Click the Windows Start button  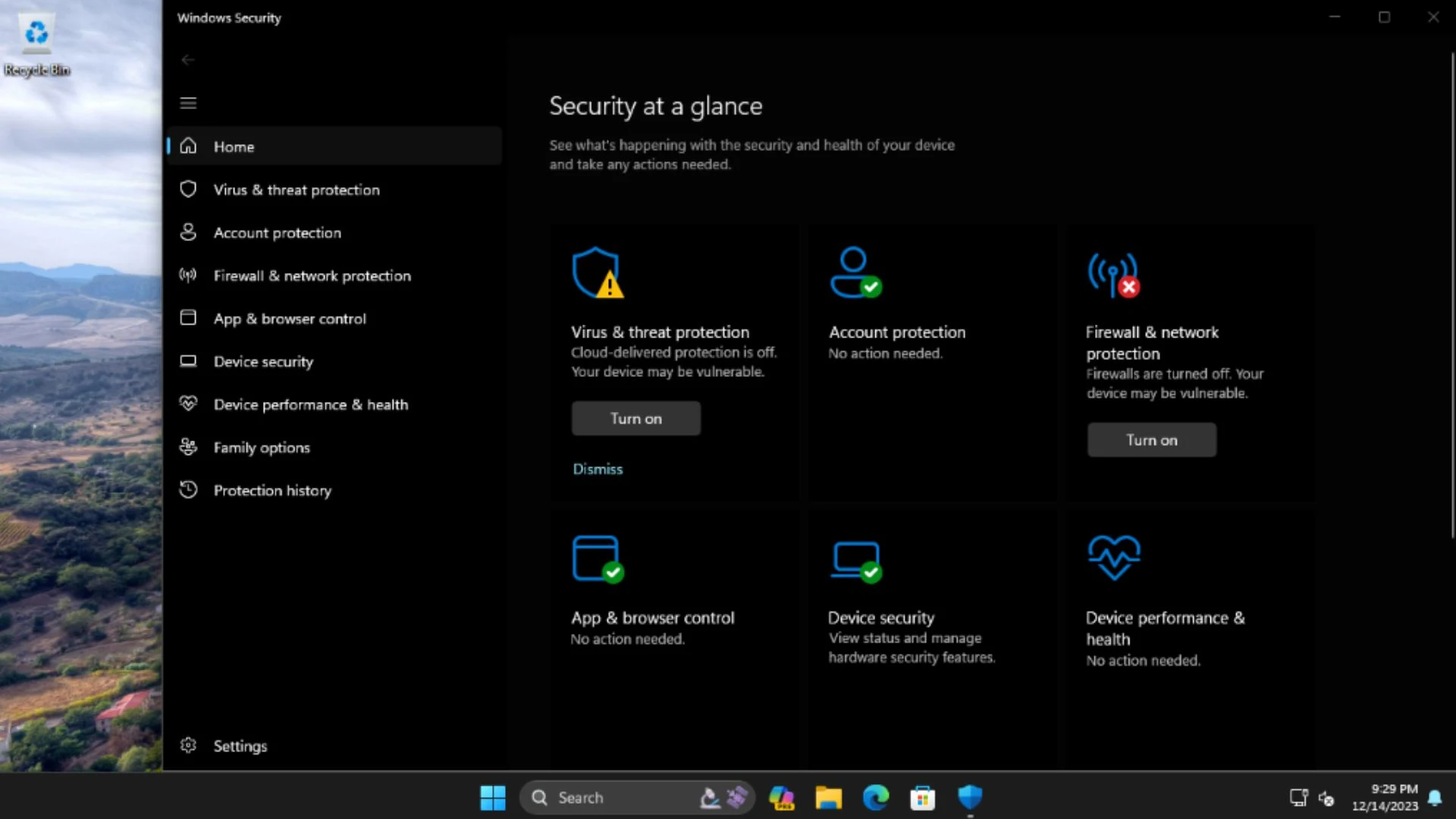[492, 797]
